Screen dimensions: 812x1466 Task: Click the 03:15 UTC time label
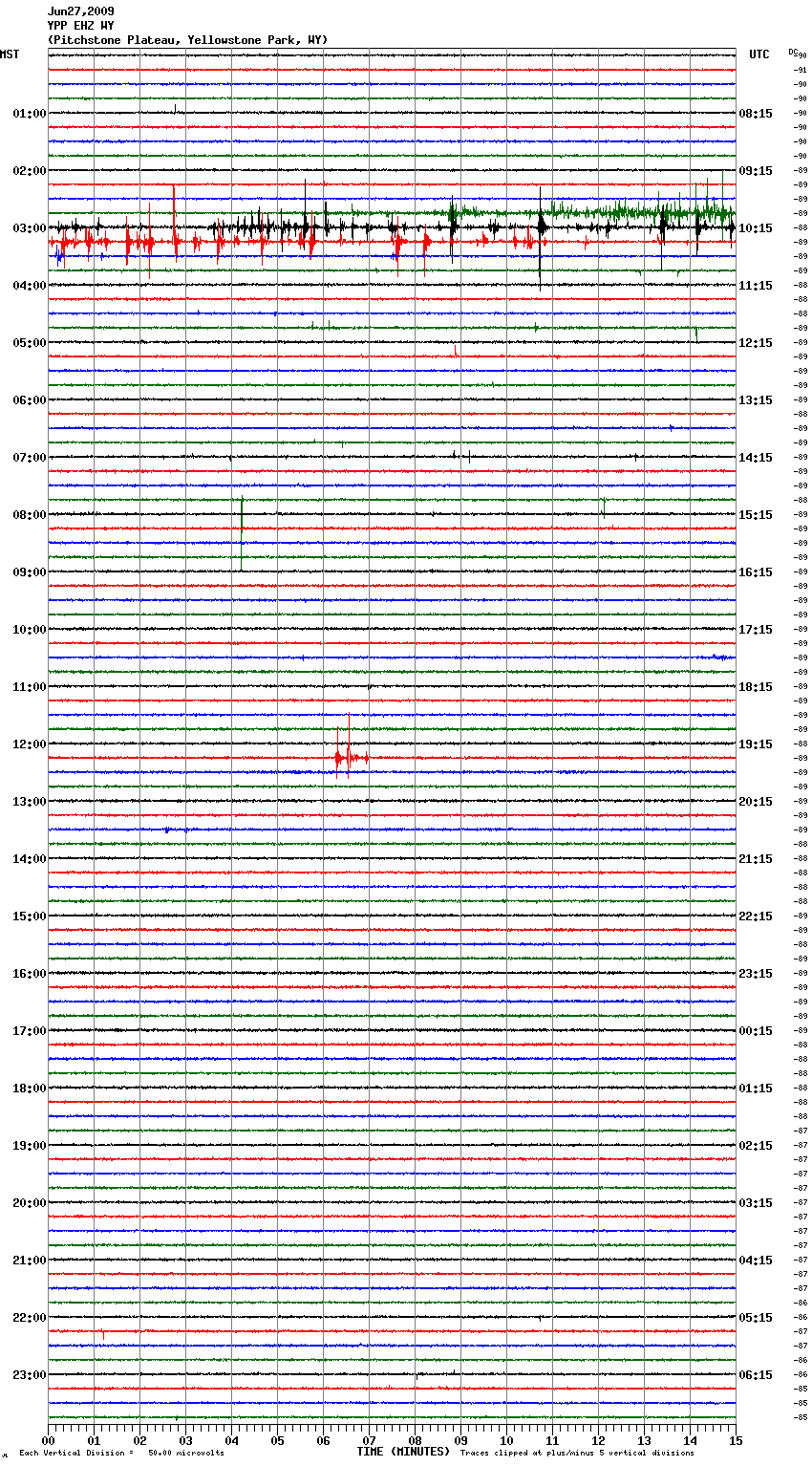pyautogui.click(x=756, y=1203)
